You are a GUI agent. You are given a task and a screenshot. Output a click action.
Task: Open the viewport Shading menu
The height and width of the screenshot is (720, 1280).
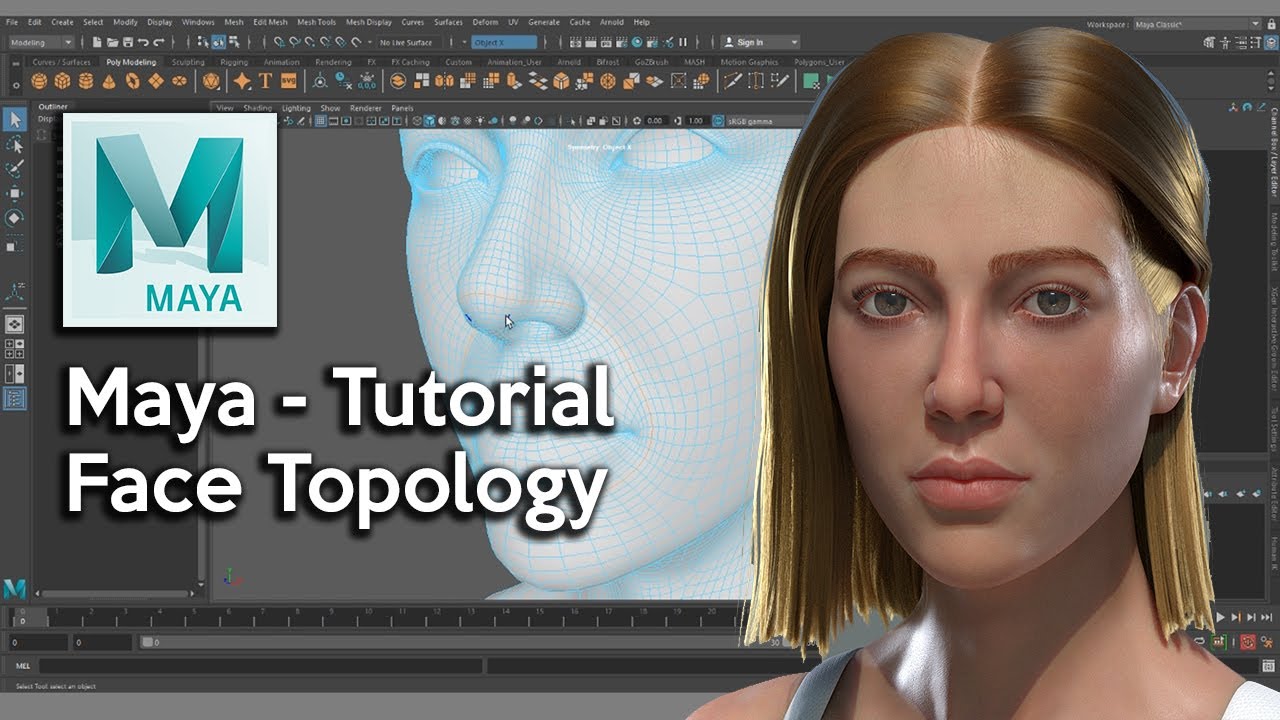(257, 108)
